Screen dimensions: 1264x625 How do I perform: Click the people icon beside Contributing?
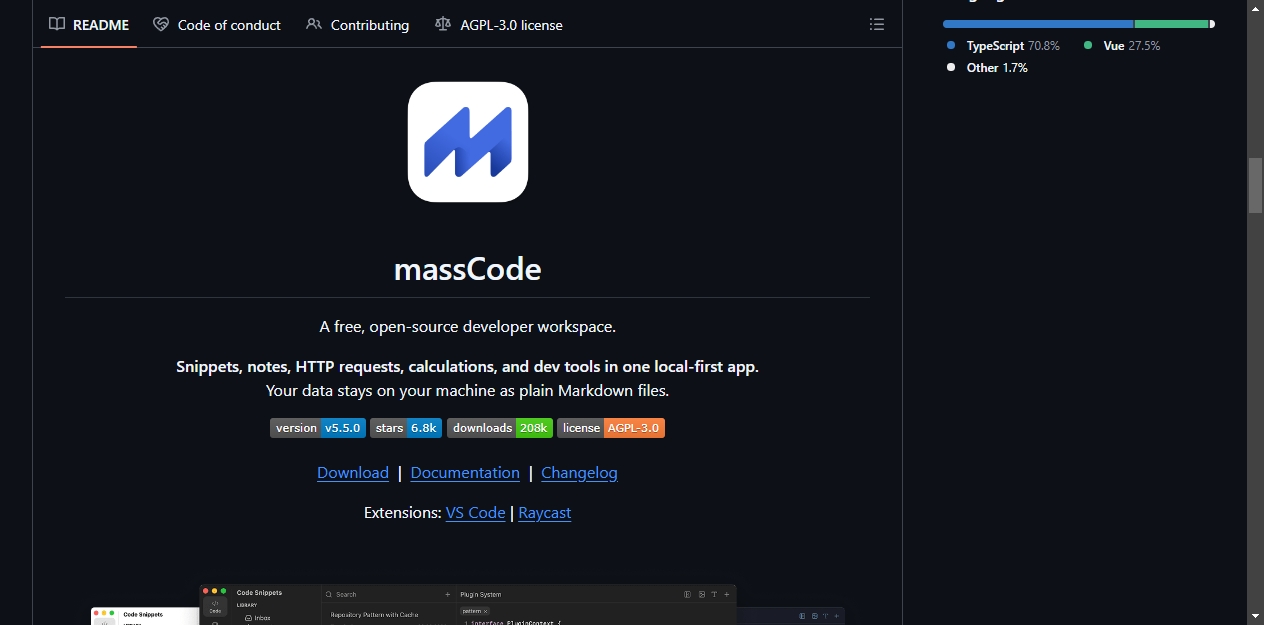[x=314, y=24]
